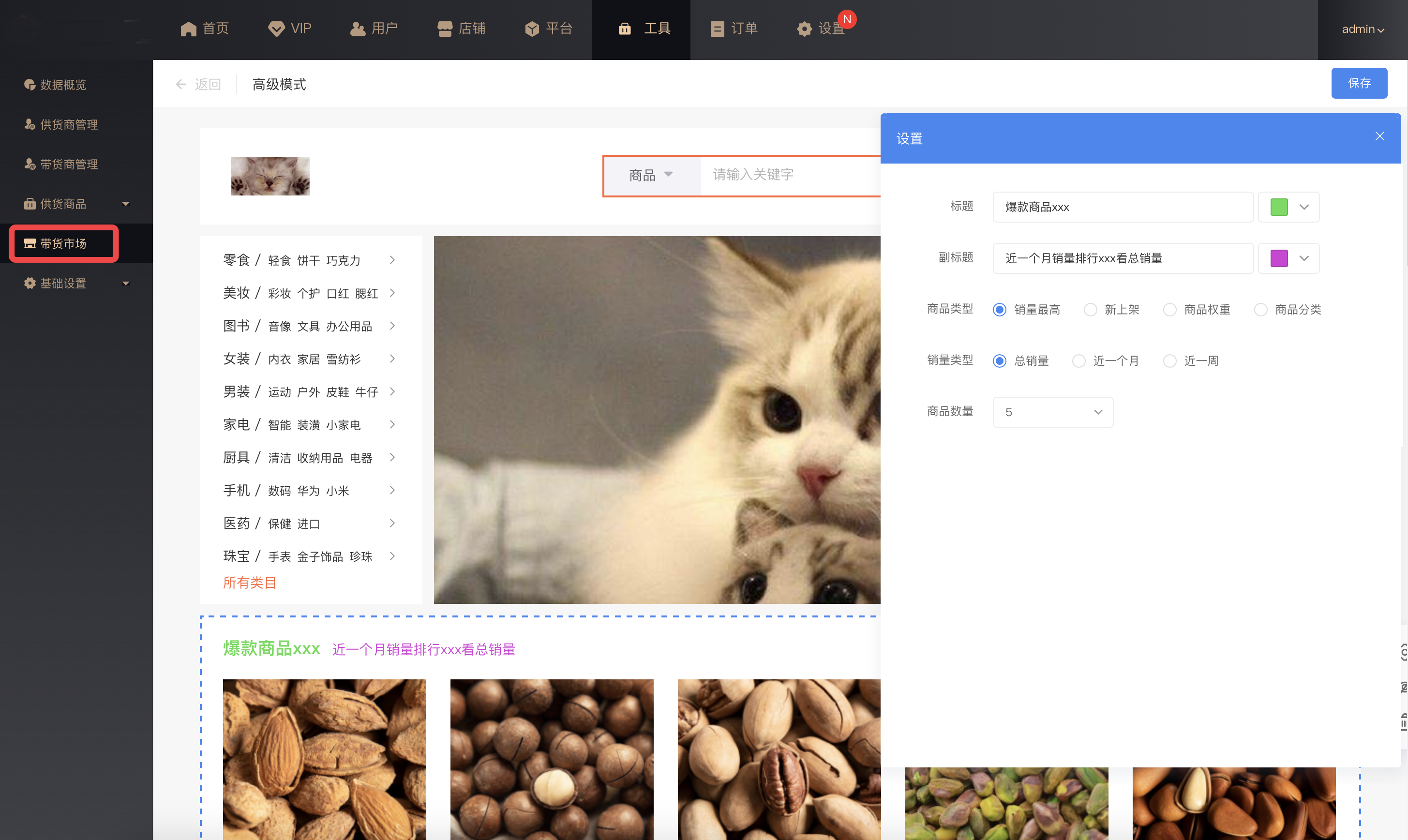Click the platform (平台) cube icon

532,29
